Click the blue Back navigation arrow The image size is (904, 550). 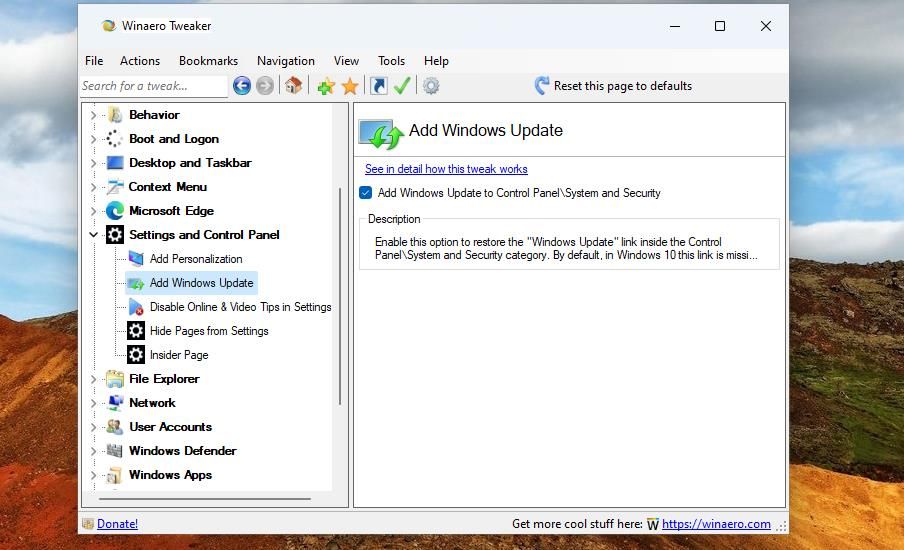(x=242, y=86)
